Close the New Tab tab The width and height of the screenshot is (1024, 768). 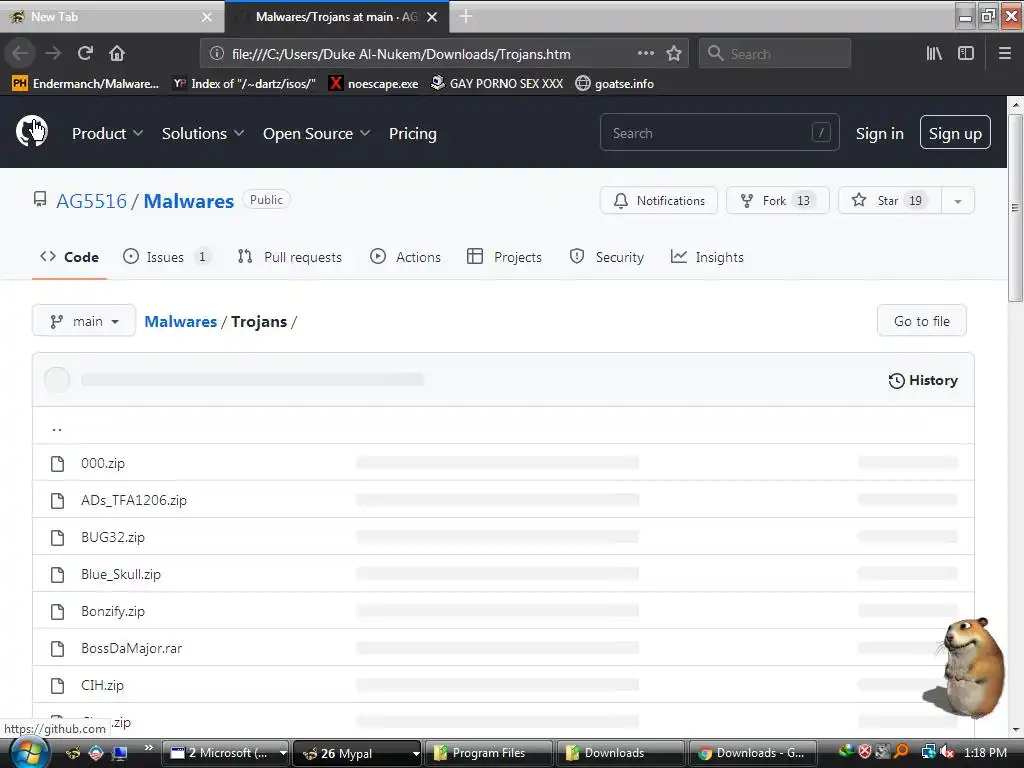pos(206,17)
